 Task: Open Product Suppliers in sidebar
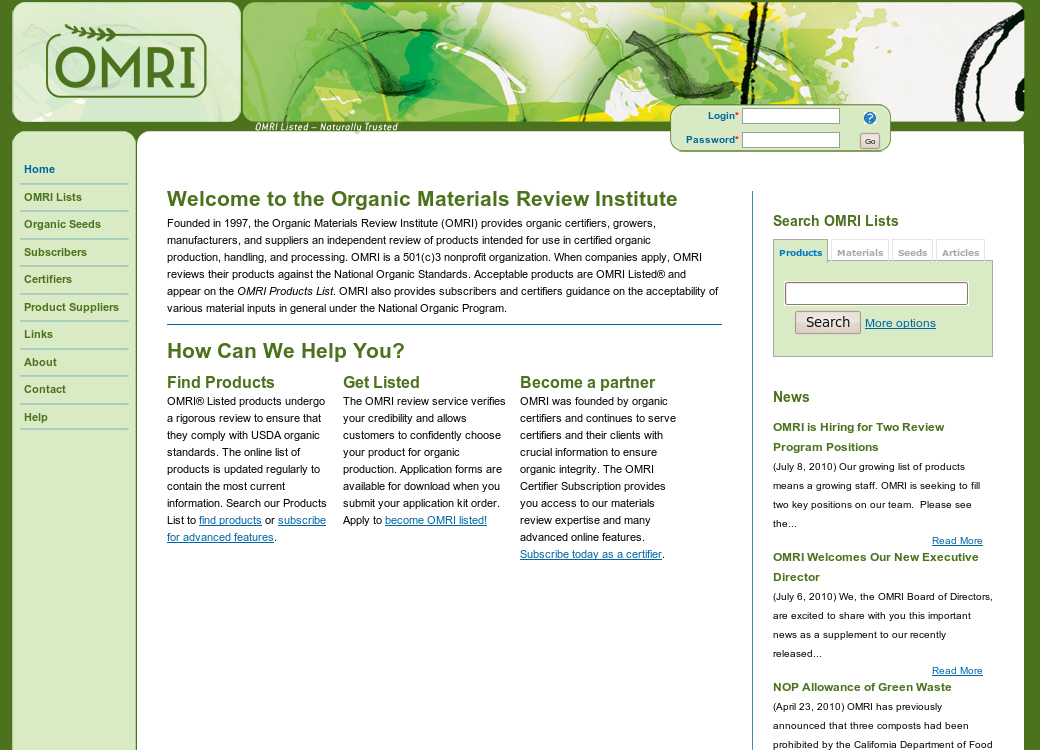pos(71,307)
